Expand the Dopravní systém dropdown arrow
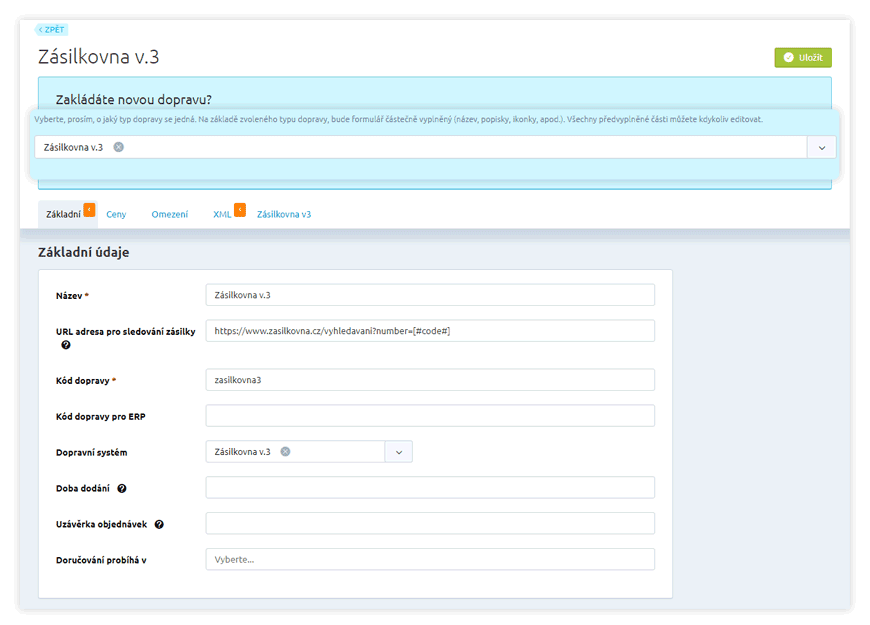Viewport: 870px width, 625px height. 398,452
